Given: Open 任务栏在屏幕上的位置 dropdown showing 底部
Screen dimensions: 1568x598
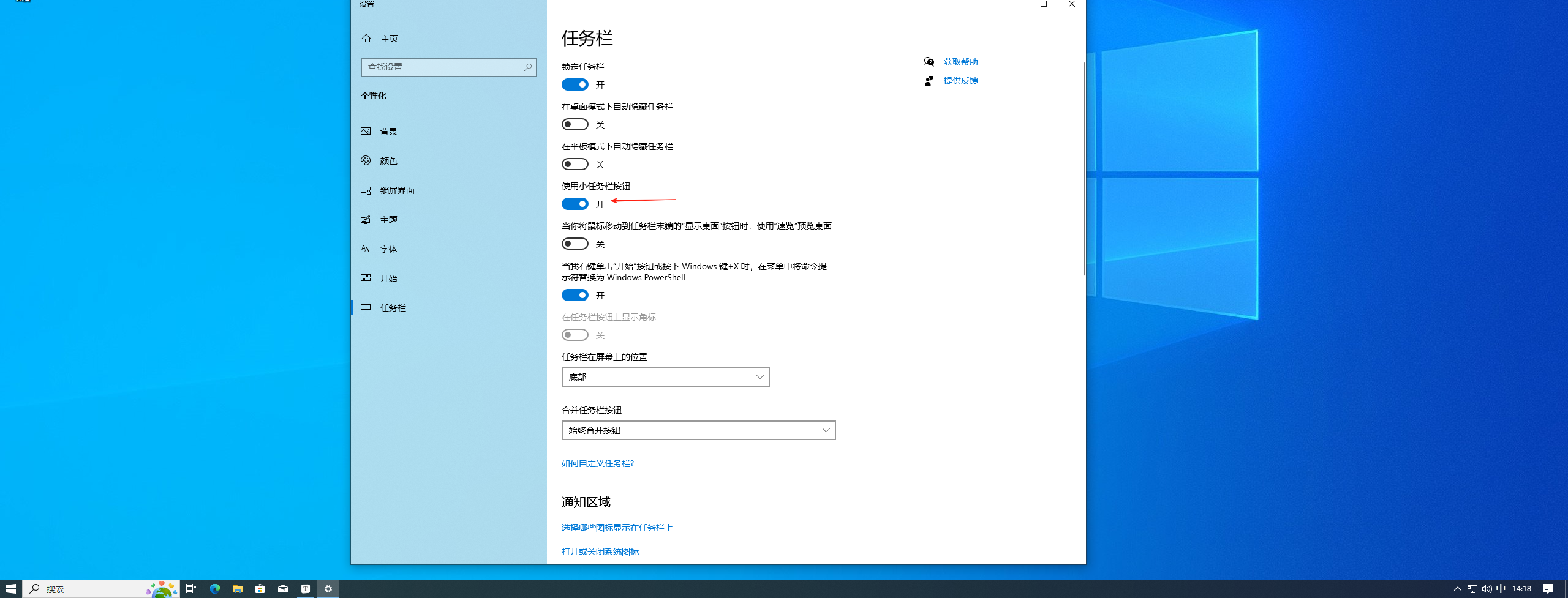Looking at the screenshot, I should point(665,377).
